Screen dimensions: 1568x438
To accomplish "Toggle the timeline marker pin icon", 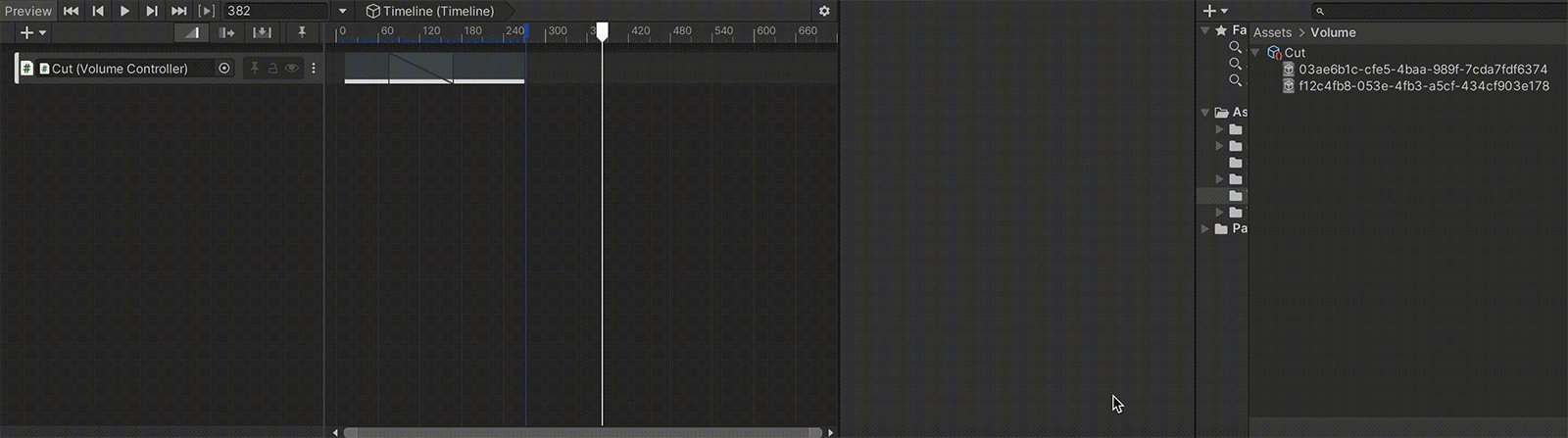I will tap(302, 32).
